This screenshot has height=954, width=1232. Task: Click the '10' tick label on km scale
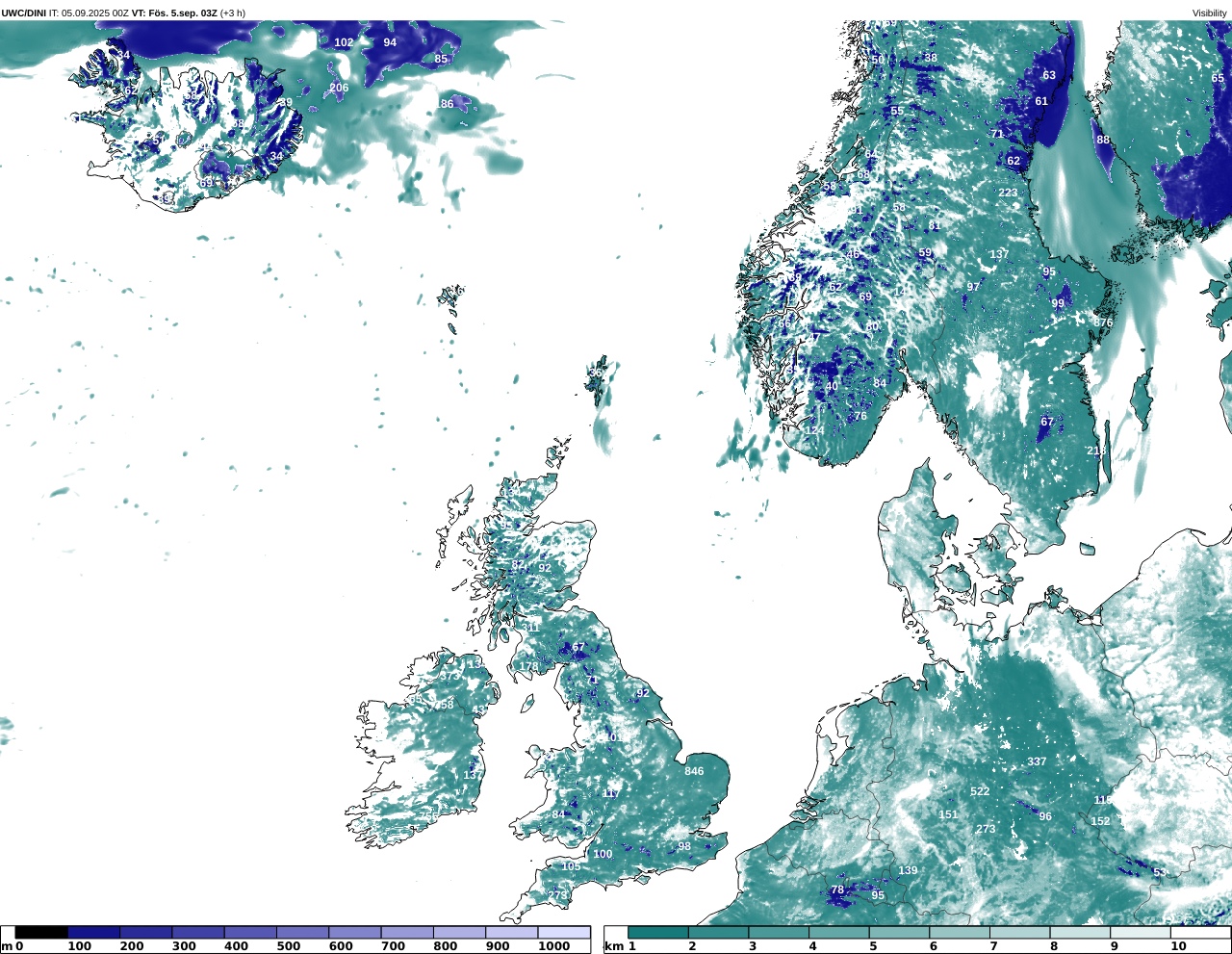point(1178,946)
